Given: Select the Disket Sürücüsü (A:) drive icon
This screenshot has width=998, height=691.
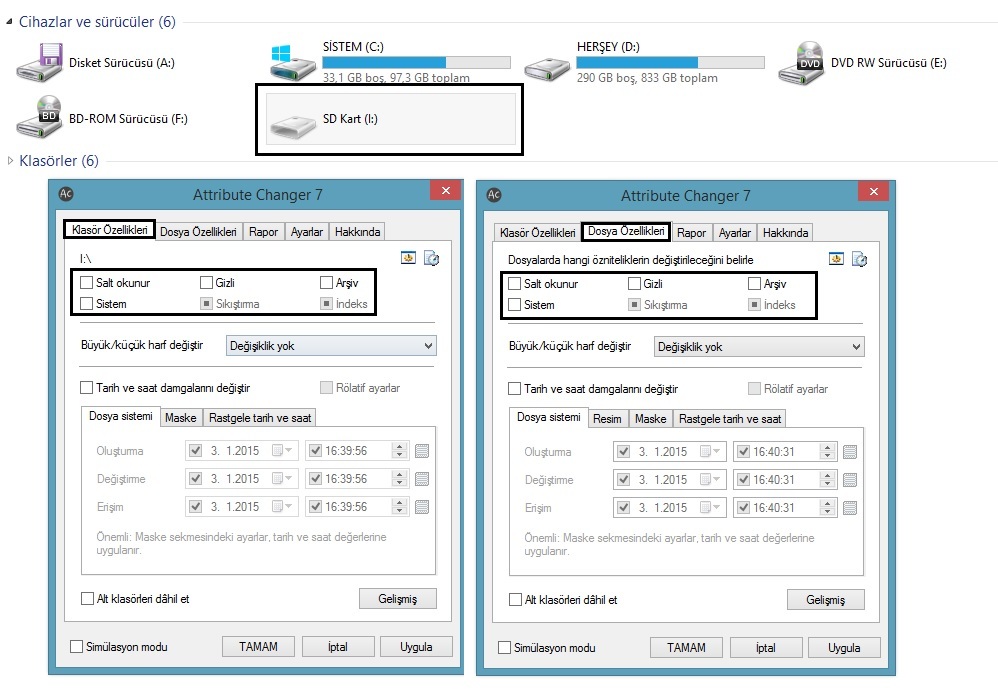Looking at the screenshot, I should click(x=39, y=62).
